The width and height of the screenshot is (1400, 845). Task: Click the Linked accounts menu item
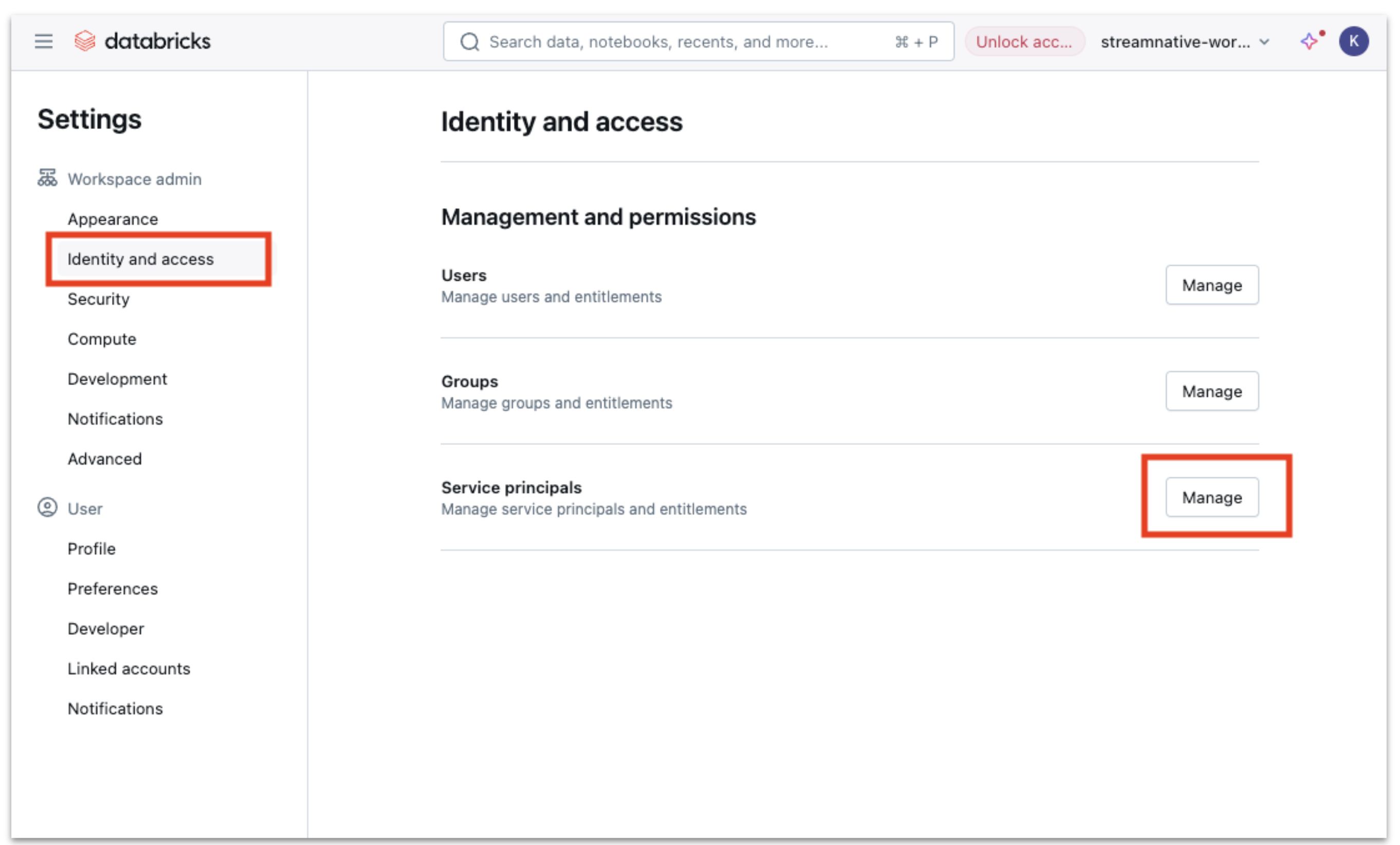coord(128,668)
